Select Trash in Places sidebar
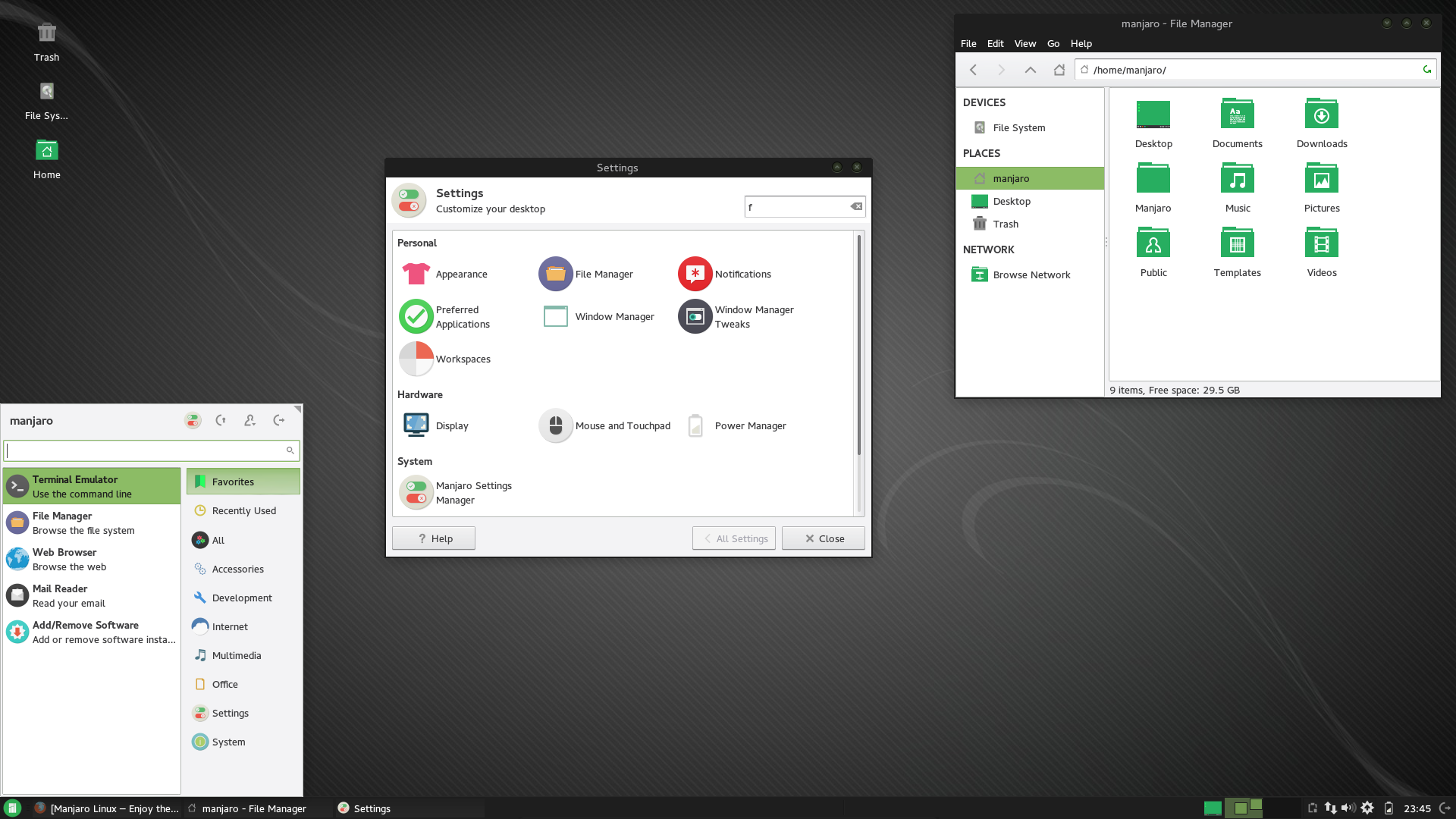This screenshot has width=1456, height=819. [x=1030, y=224]
